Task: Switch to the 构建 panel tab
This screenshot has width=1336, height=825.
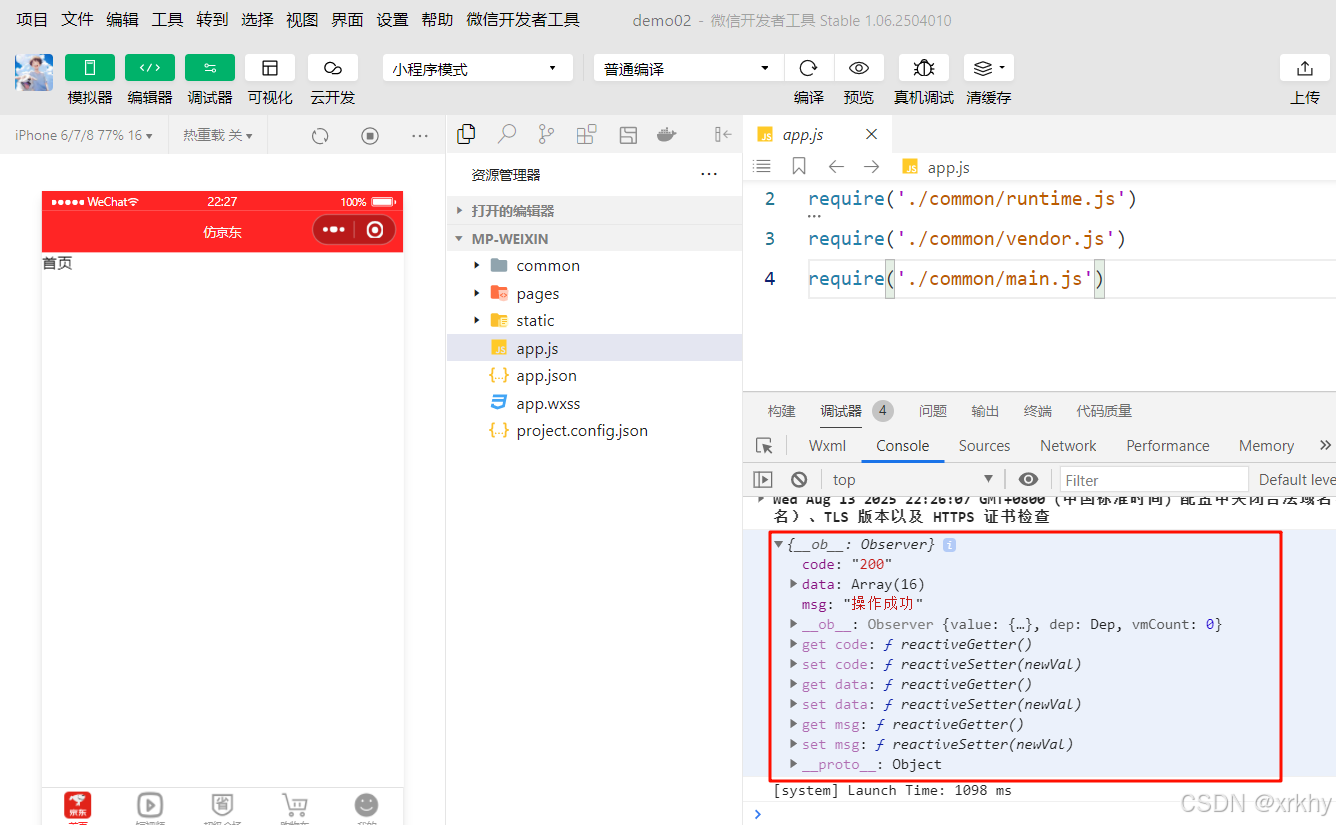Action: tap(782, 411)
